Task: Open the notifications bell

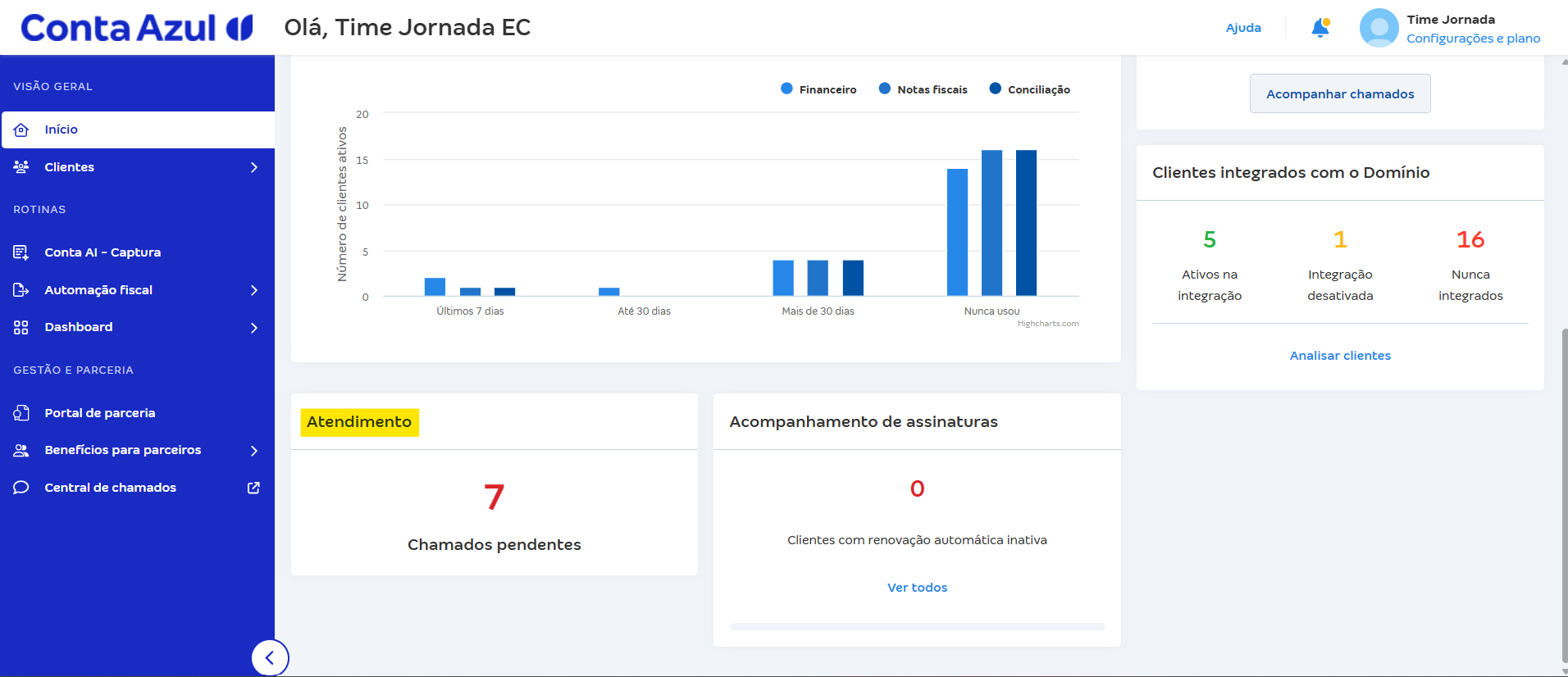Action: click(1320, 28)
